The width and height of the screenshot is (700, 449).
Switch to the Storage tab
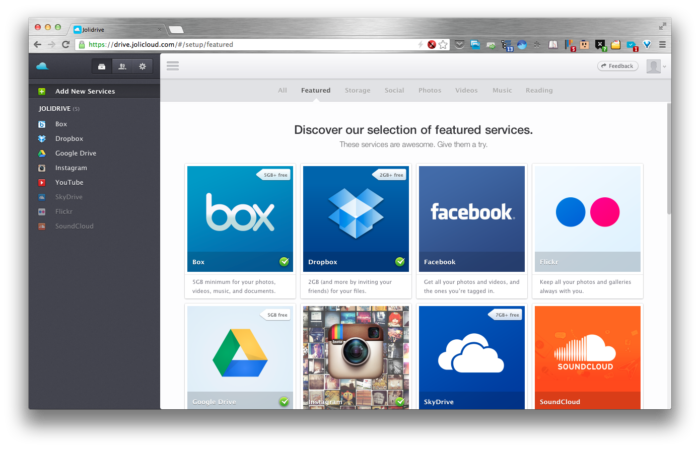coord(357,90)
